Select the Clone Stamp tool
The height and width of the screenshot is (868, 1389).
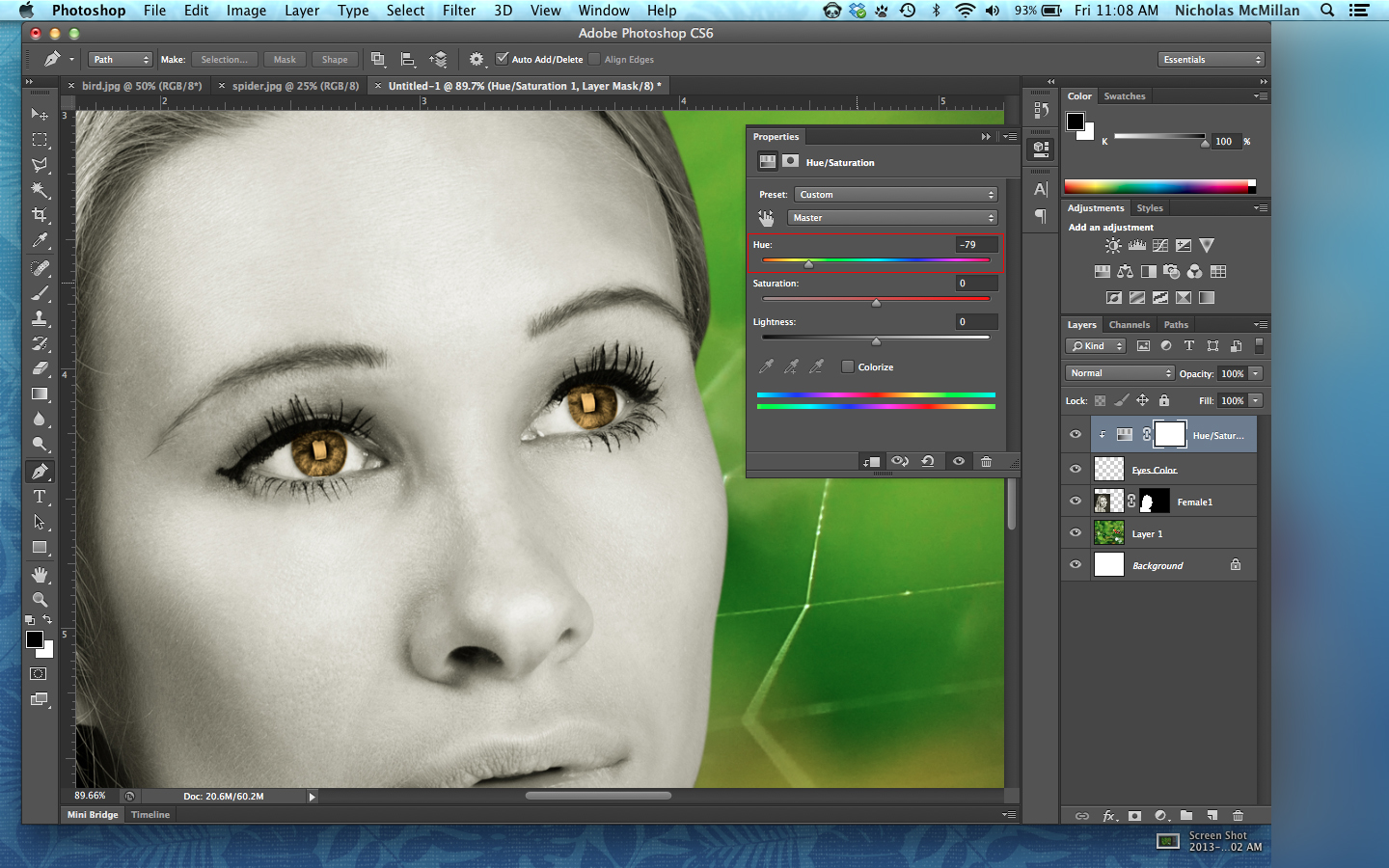point(40,318)
